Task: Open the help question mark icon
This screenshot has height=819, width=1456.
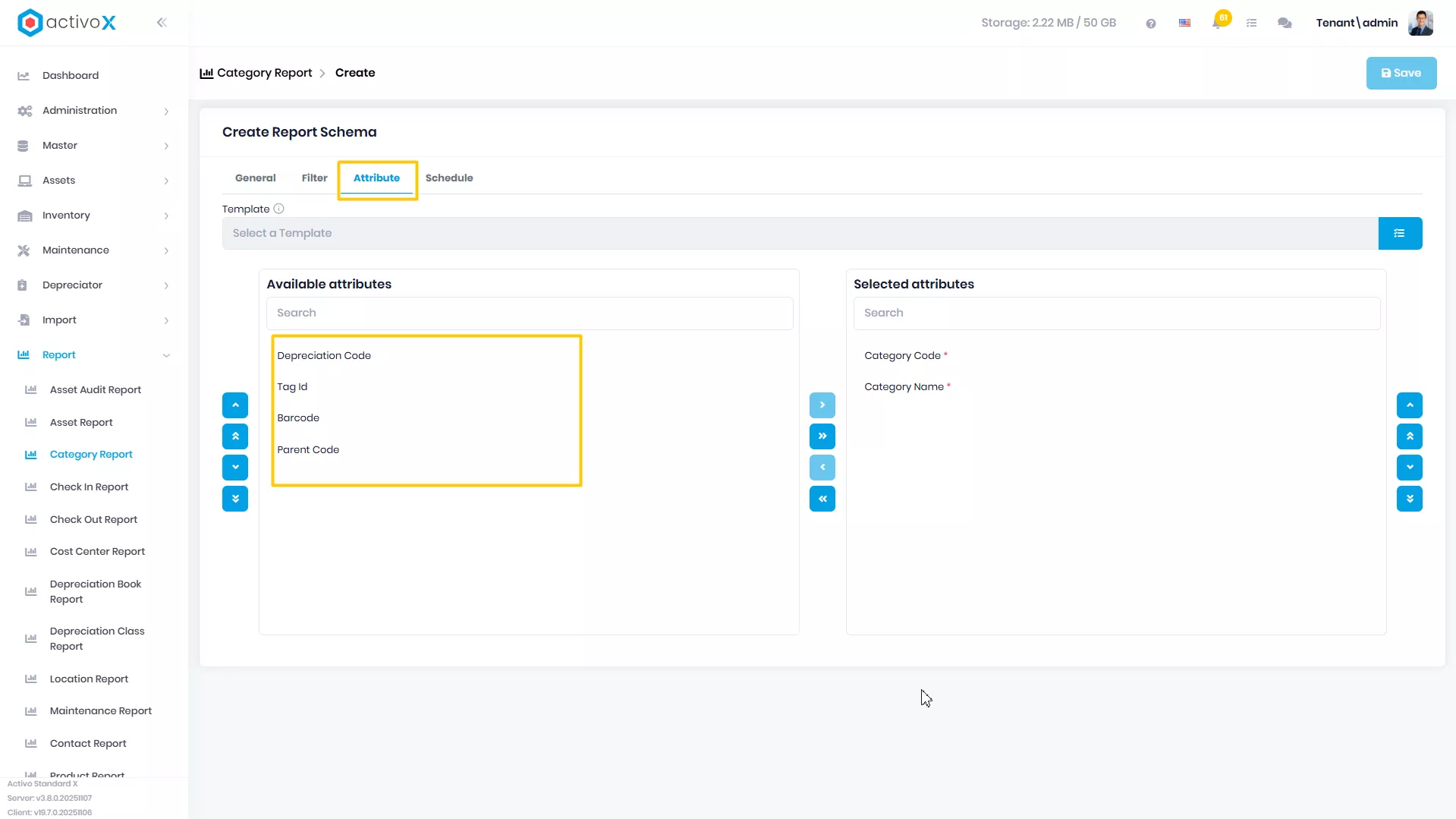Action: 1151,24
